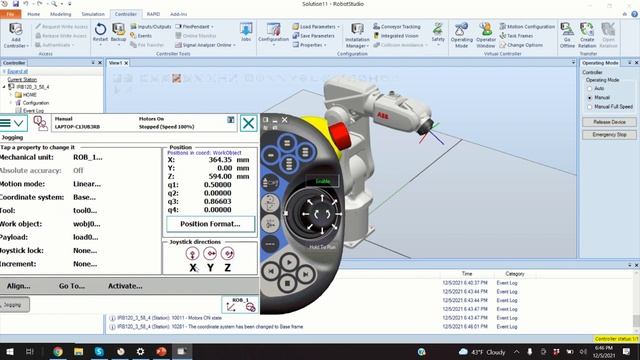Screen dimensions: 640x360
Task: Click the FlexPendant Enable button
Action: point(322,181)
